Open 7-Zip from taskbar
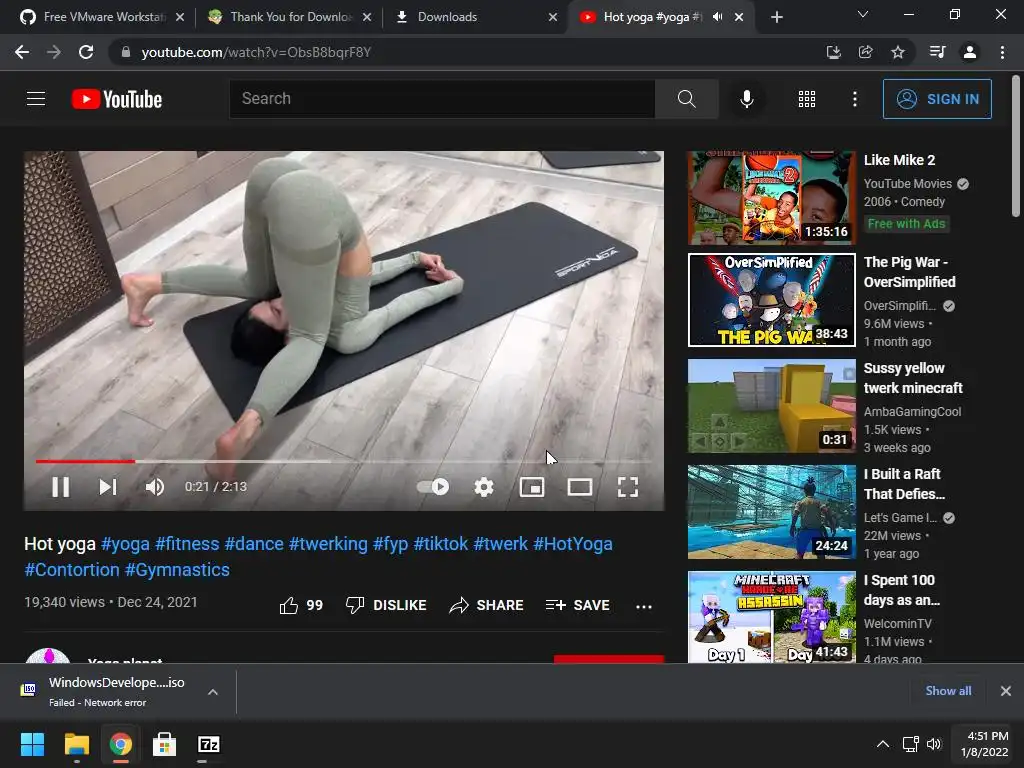This screenshot has width=1024, height=768. [209, 744]
